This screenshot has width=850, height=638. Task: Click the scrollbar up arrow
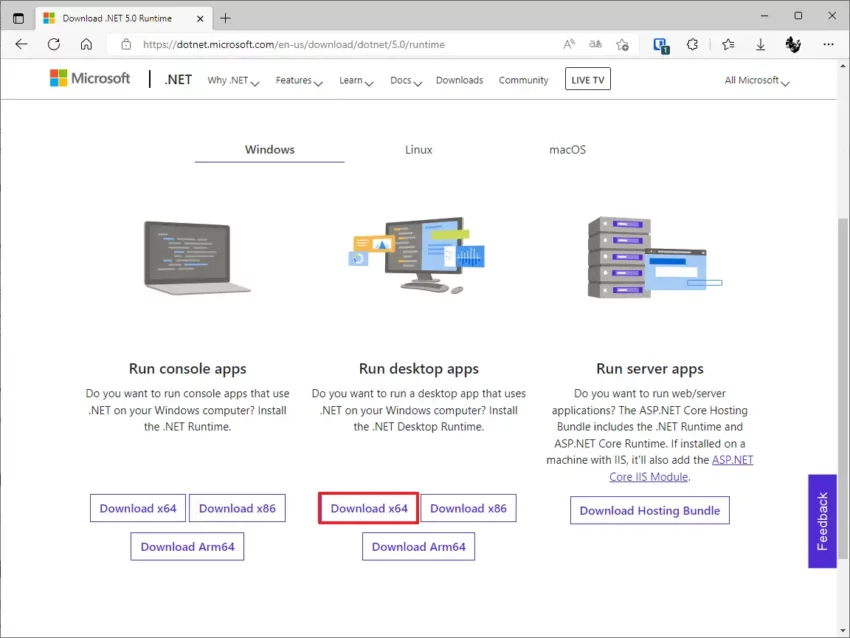[x=842, y=66]
